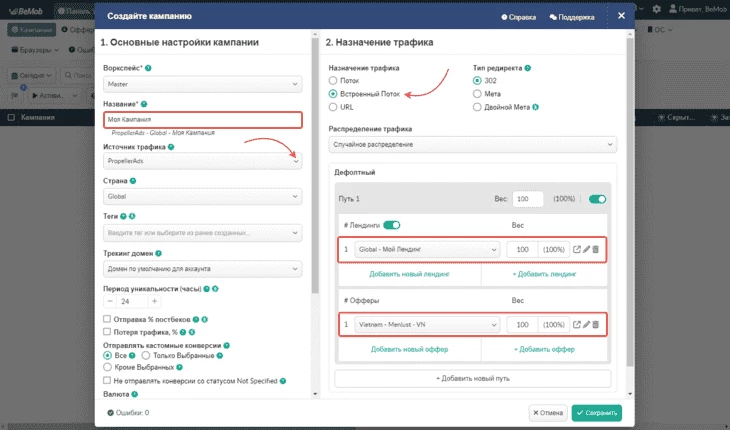Click the settings gear in background header
Viewport: 730px width, 430px height.
(656, 9)
